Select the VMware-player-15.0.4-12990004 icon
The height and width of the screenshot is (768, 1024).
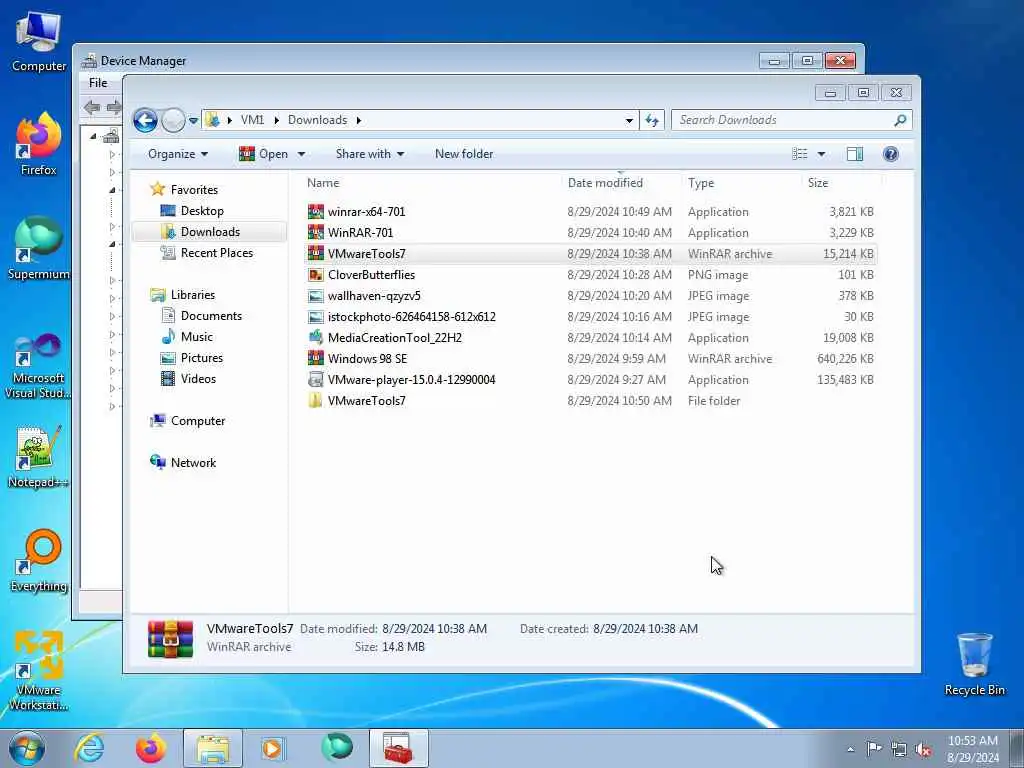tap(316, 379)
